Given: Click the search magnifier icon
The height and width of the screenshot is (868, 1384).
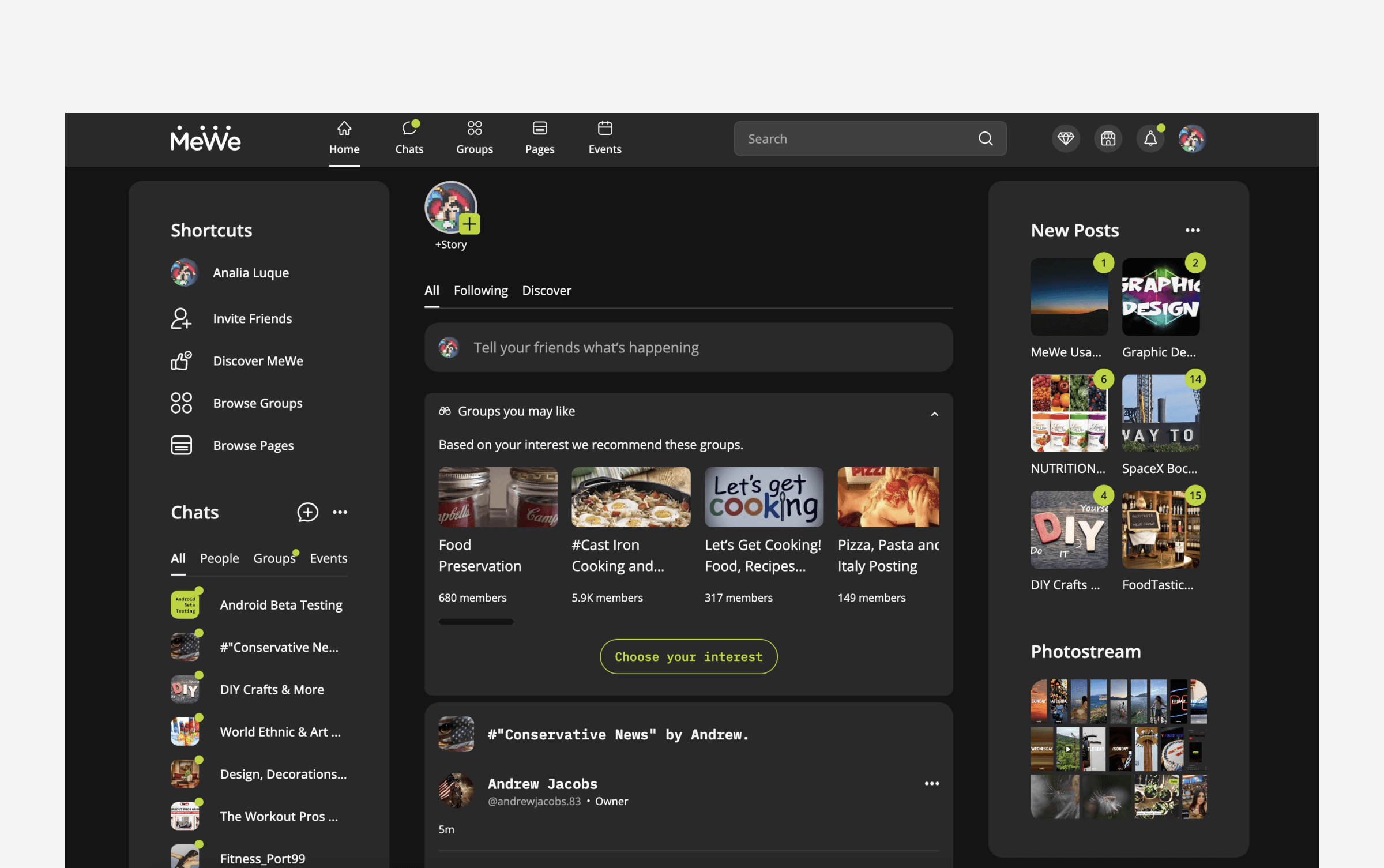Looking at the screenshot, I should click(986, 138).
